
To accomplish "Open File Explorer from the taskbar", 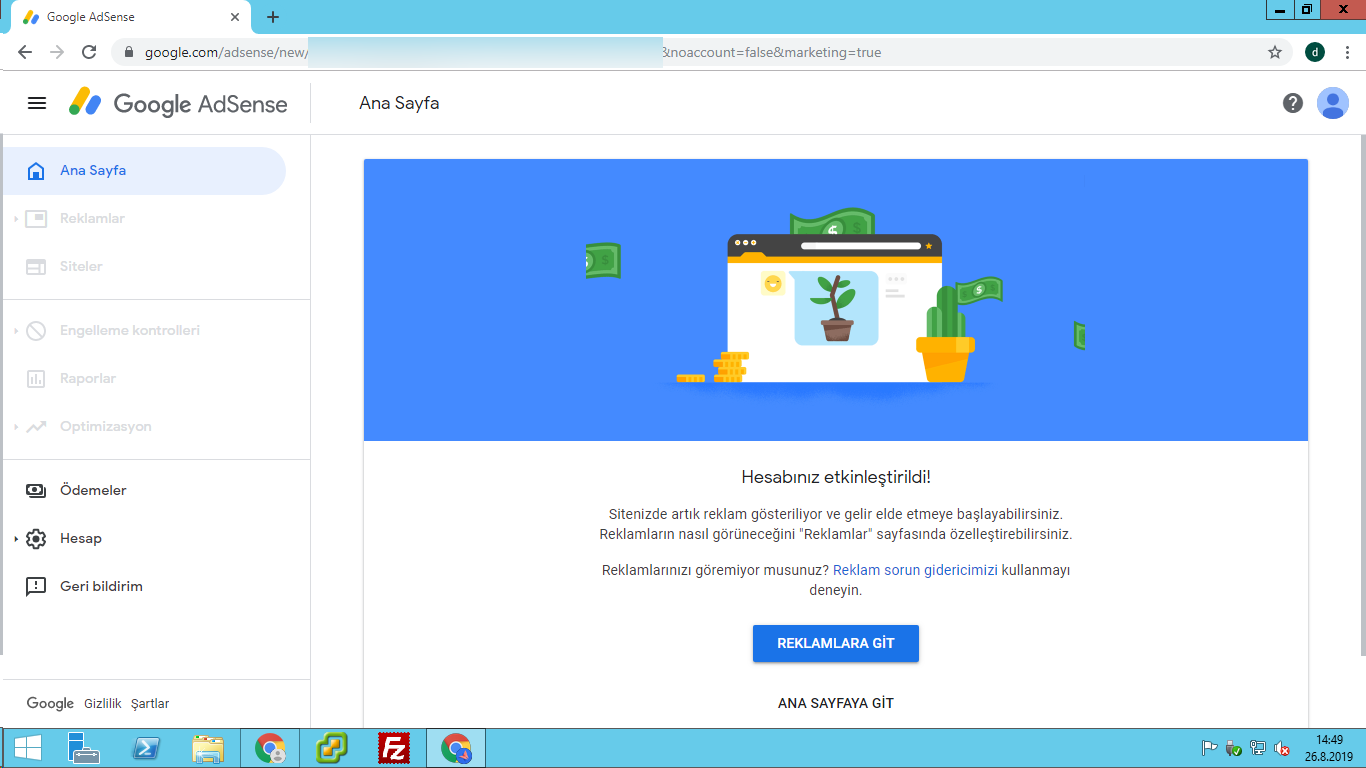I will click(x=208, y=748).
